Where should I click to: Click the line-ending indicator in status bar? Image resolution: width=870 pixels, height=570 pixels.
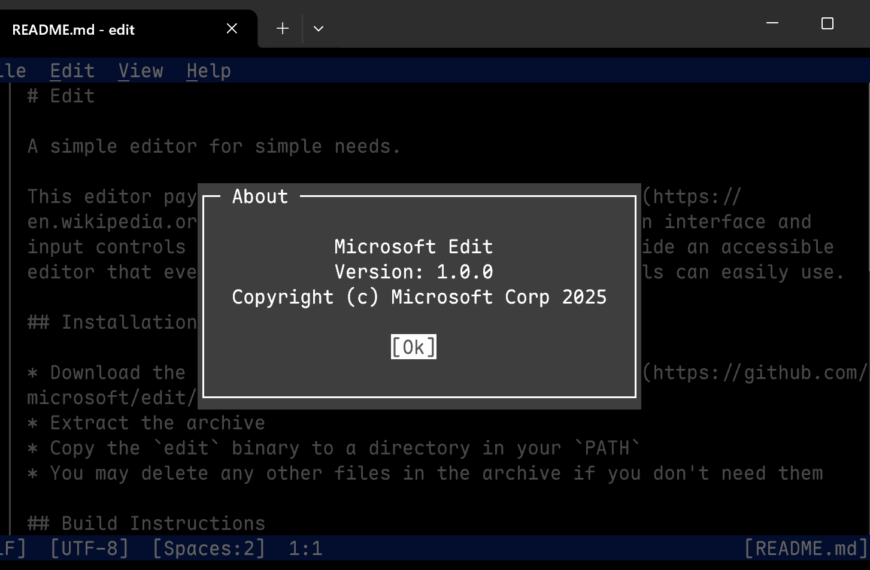(x=13, y=548)
